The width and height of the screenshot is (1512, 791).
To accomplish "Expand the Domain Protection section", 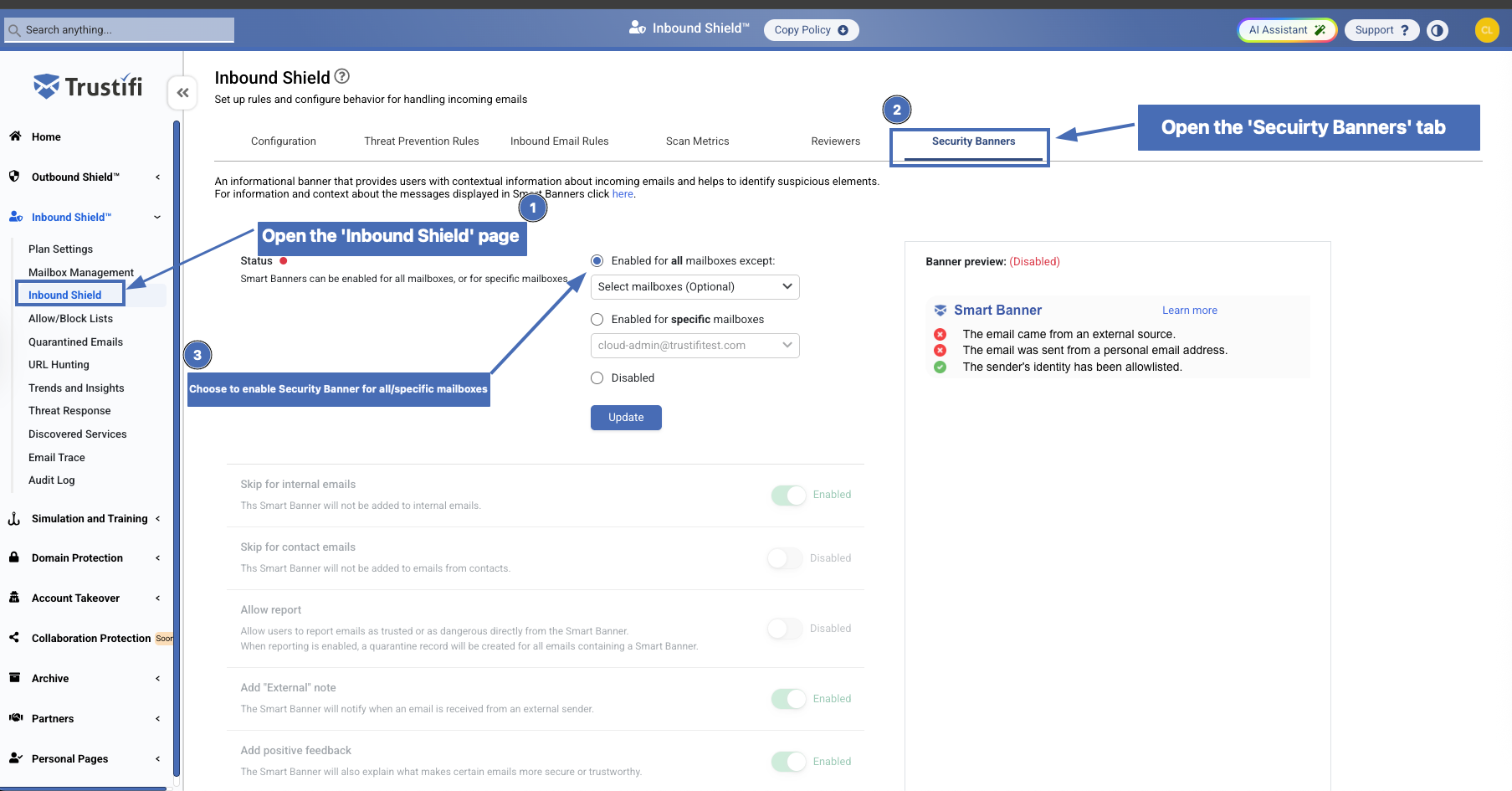I will coord(157,557).
